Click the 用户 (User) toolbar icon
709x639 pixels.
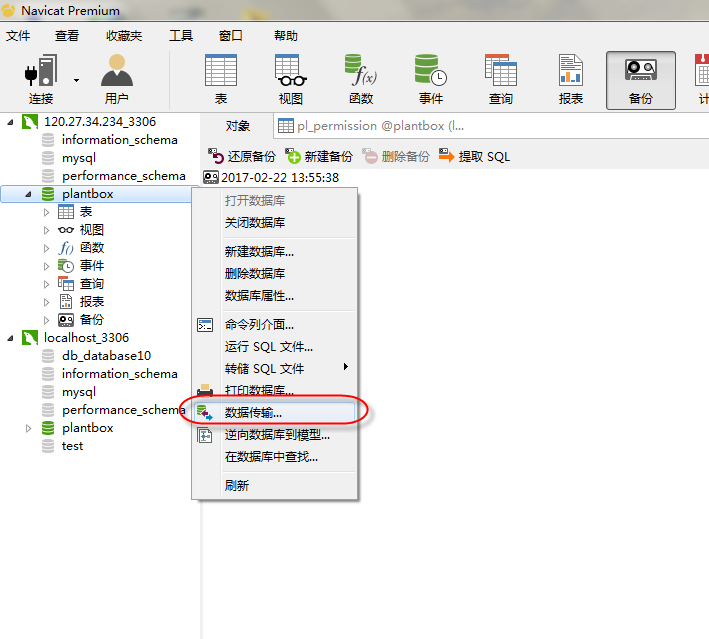click(117, 80)
